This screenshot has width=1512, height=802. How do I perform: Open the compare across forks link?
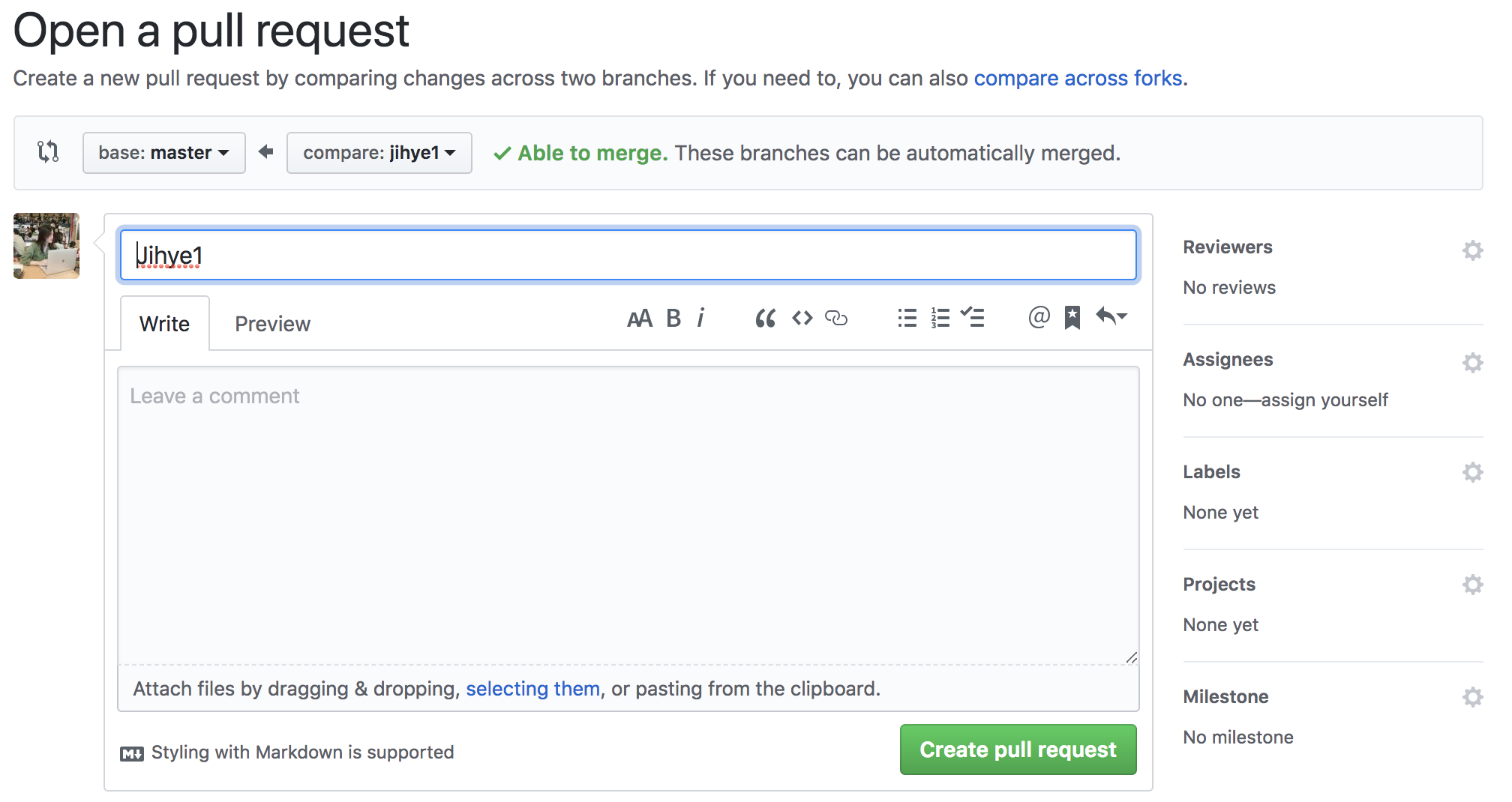click(x=1078, y=78)
